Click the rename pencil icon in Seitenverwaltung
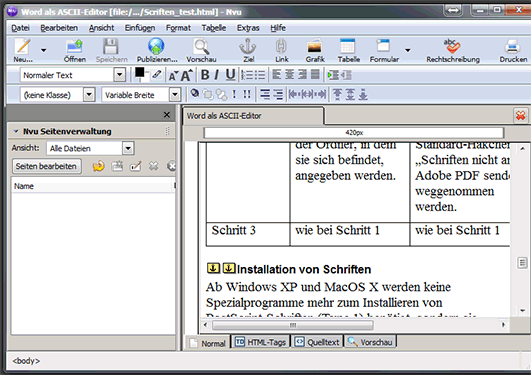531x375 pixels. pos(136,166)
